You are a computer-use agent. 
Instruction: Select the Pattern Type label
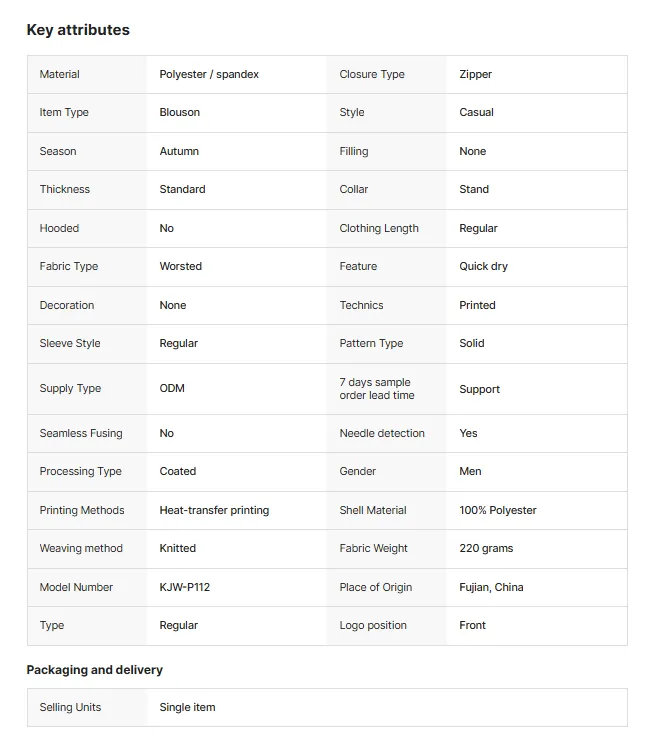371,344
